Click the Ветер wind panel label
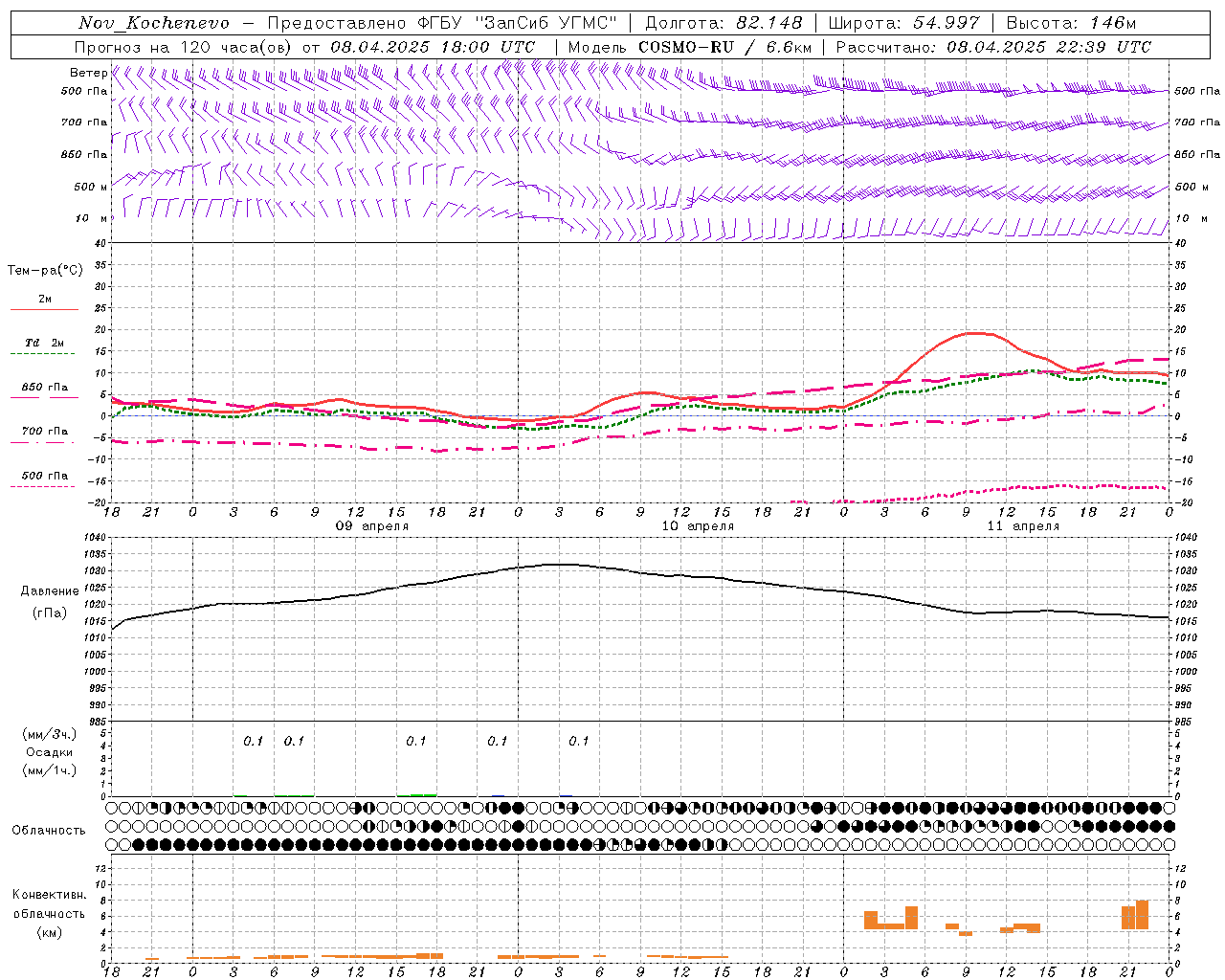 point(88,73)
